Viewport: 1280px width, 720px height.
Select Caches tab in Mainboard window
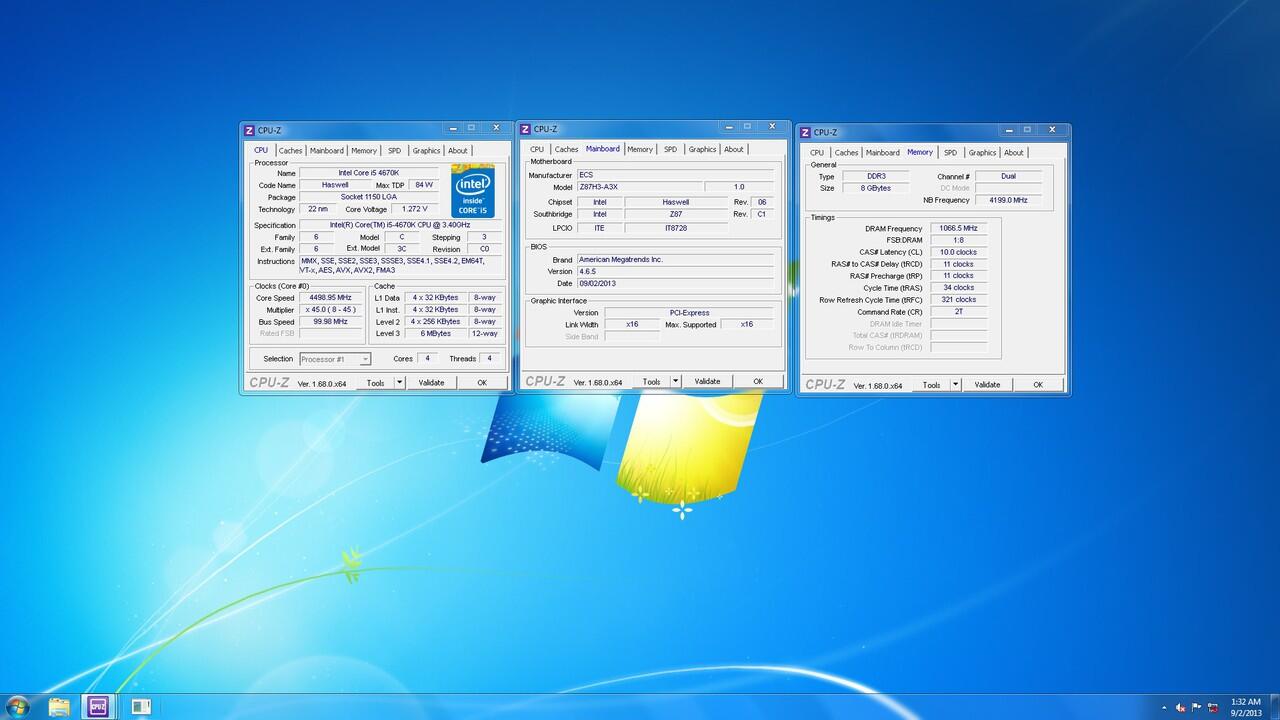(x=566, y=149)
